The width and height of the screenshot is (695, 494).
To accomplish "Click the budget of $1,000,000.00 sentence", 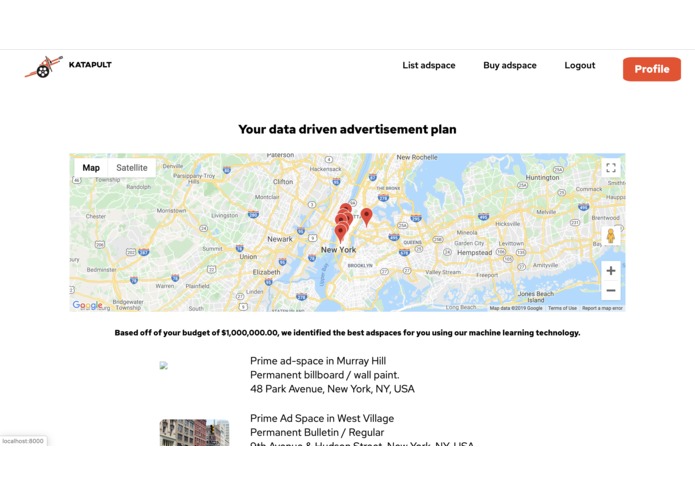I will (x=347, y=333).
